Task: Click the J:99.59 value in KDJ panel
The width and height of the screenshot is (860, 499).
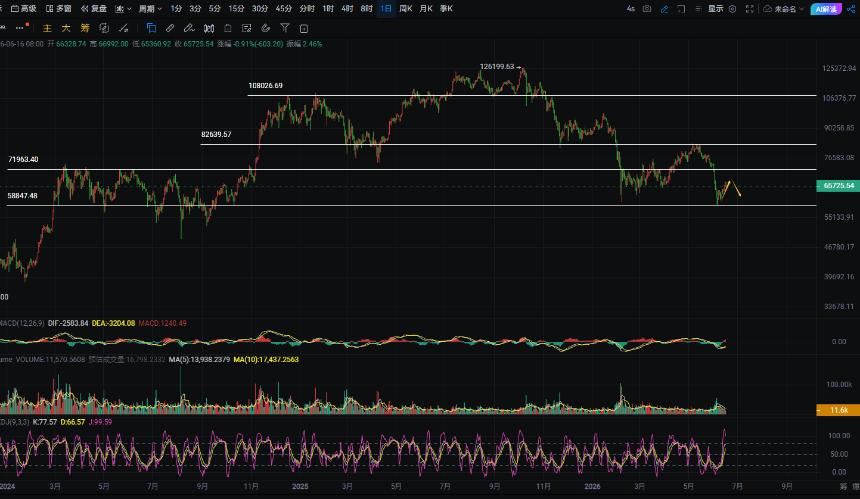Action: 100,422
